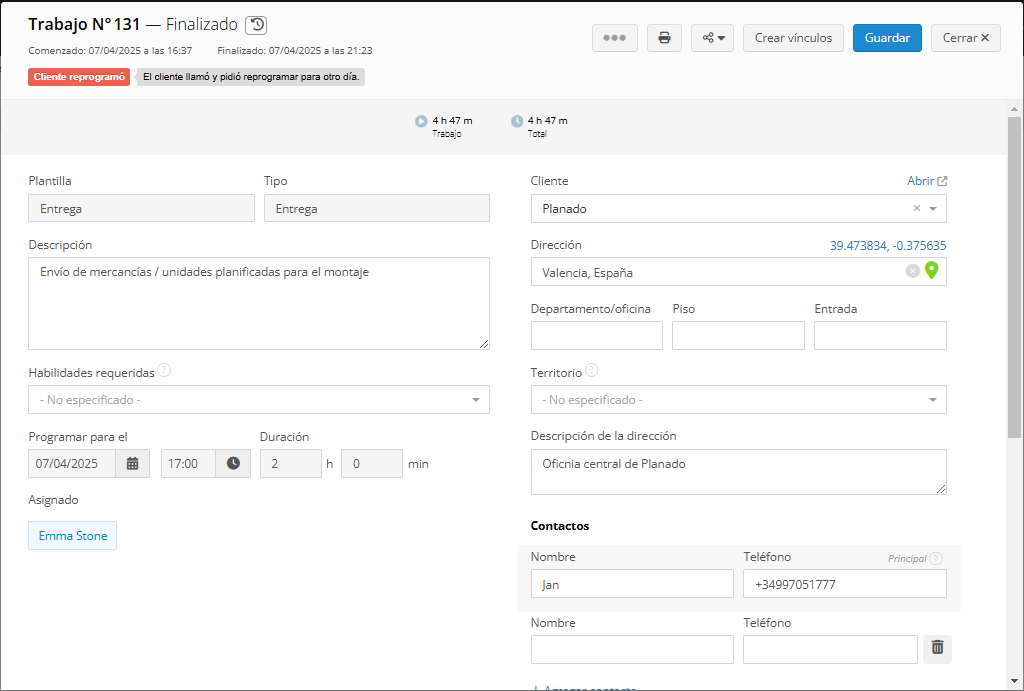Focus the Descripción text area

pos(259,304)
